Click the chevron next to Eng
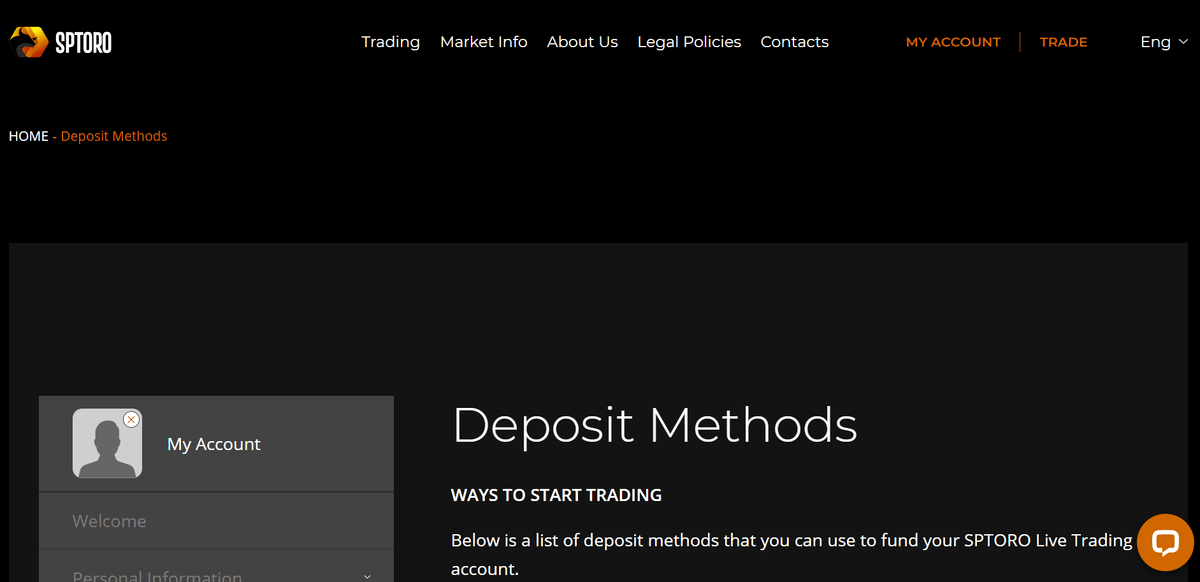1200x582 pixels. click(1184, 42)
